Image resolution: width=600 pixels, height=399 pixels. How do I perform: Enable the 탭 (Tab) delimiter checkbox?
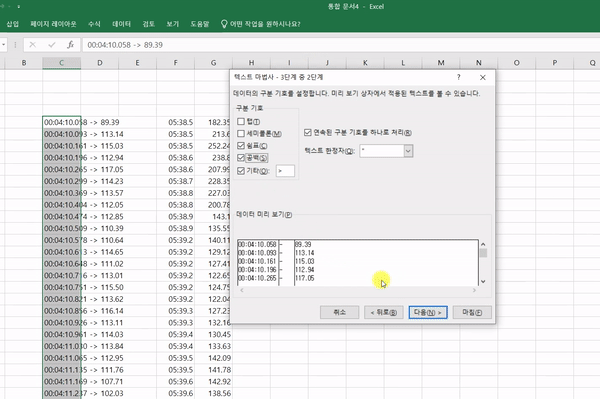[241, 121]
